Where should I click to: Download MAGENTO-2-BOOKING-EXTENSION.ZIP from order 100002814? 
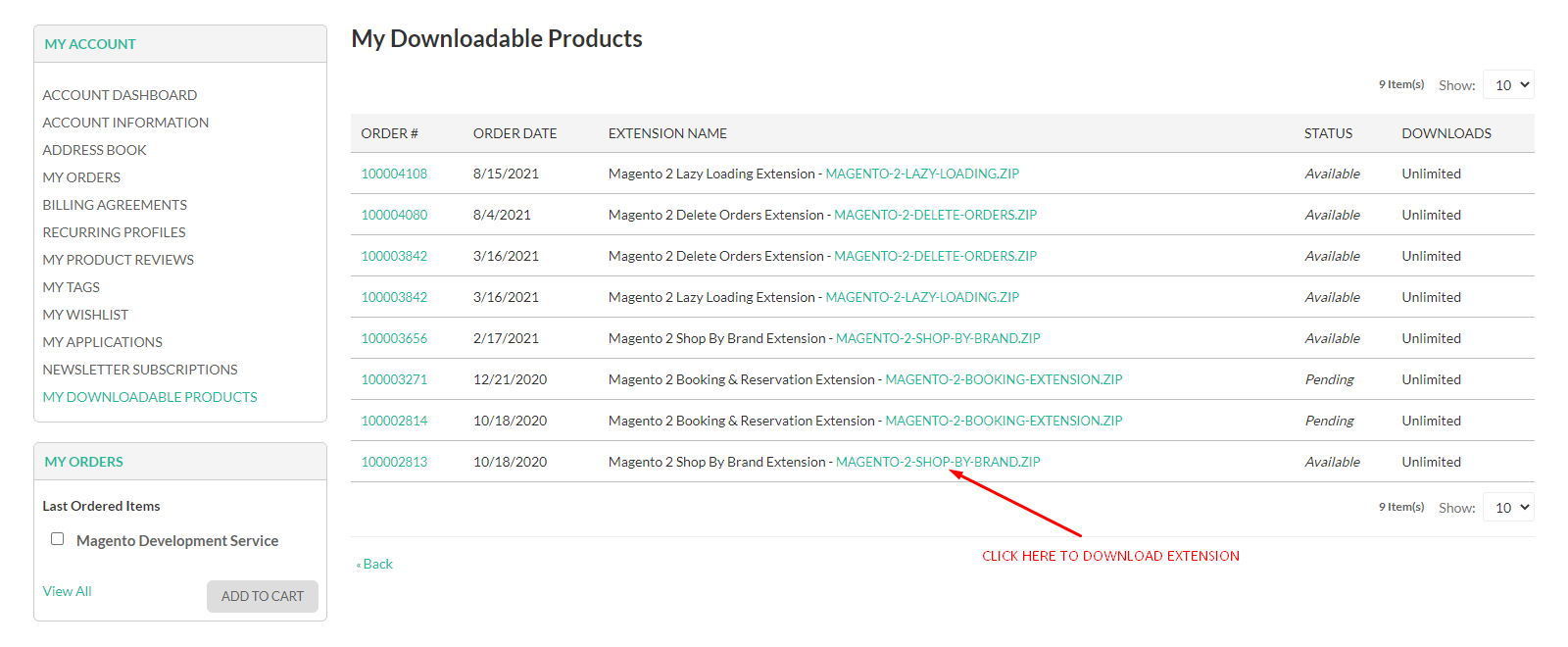(x=1004, y=421)
